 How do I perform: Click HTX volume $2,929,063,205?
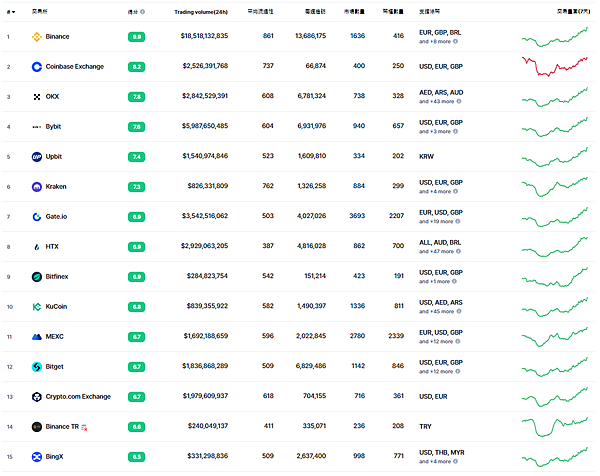click(204, 246)
